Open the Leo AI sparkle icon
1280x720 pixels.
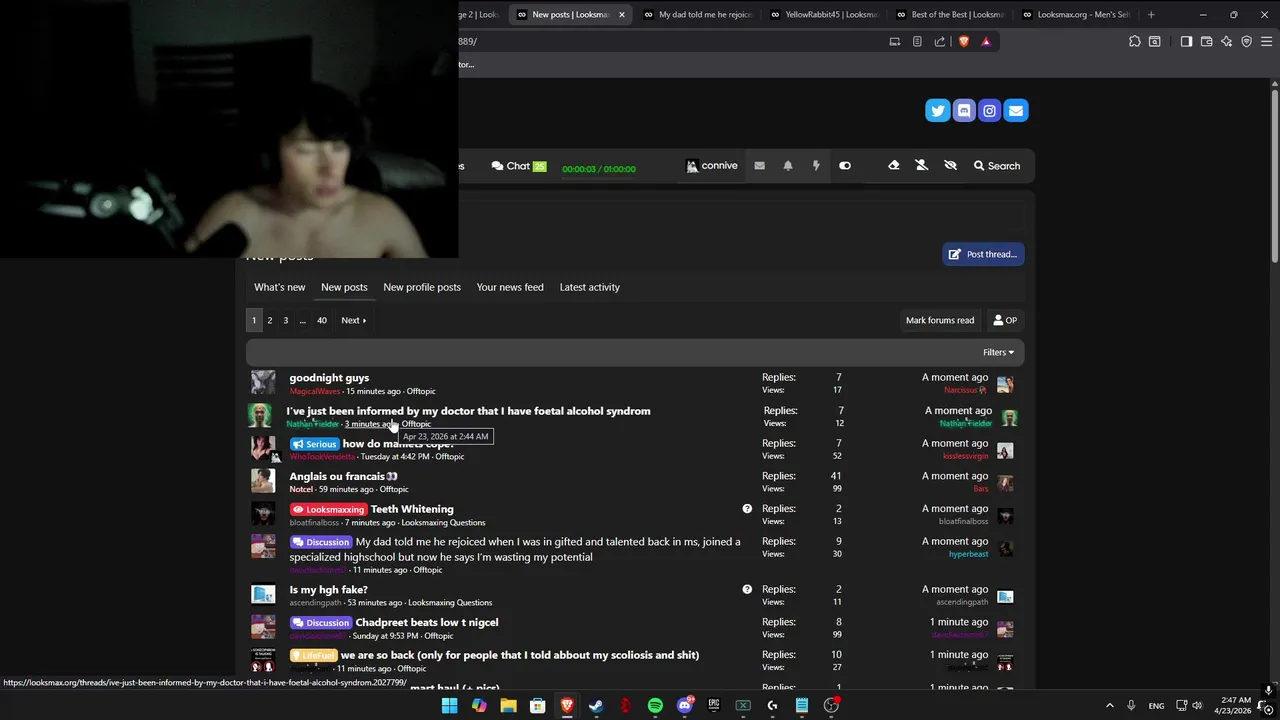(x=1227, y=41)
